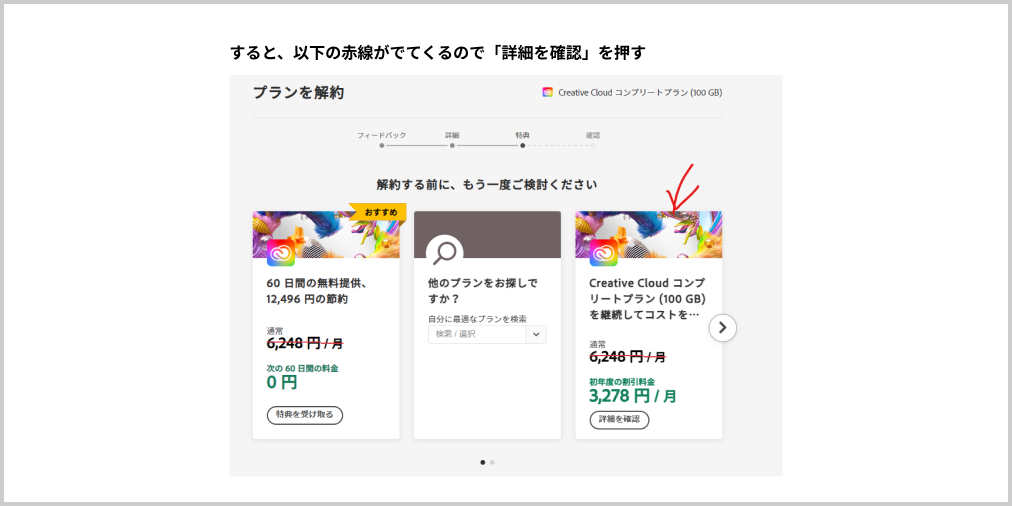Viewport: 1012px width, 506px height.
Task: Click the 特典を受け取る button
Action: click(305, 415)
